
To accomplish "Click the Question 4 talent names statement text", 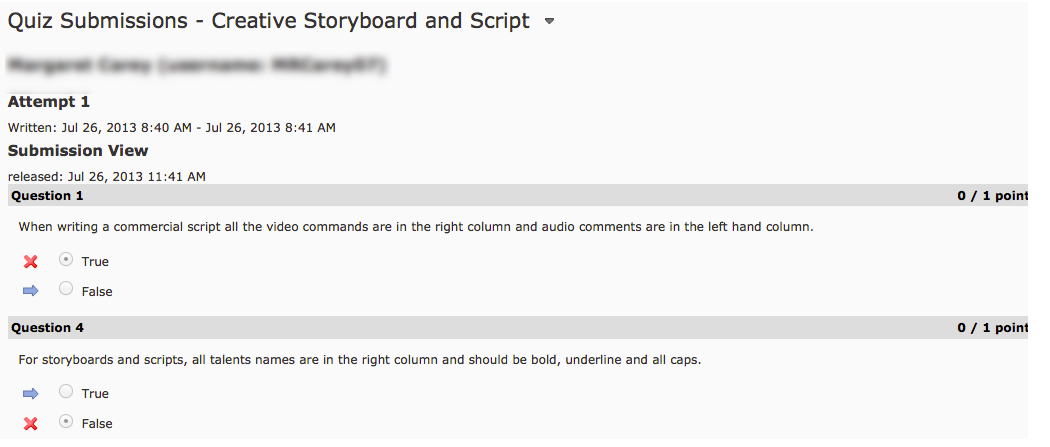I will coord(360,360).
